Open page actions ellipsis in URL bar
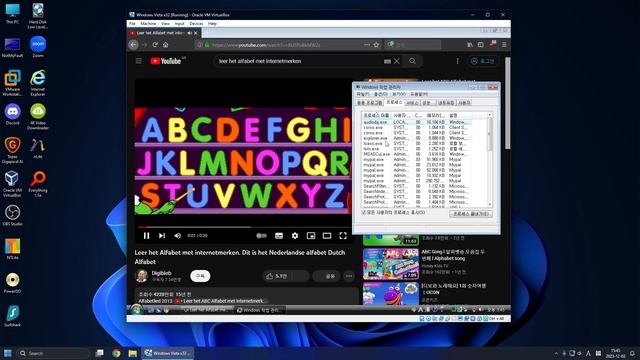Screen dimensions: 640x360 pos(367,44)
